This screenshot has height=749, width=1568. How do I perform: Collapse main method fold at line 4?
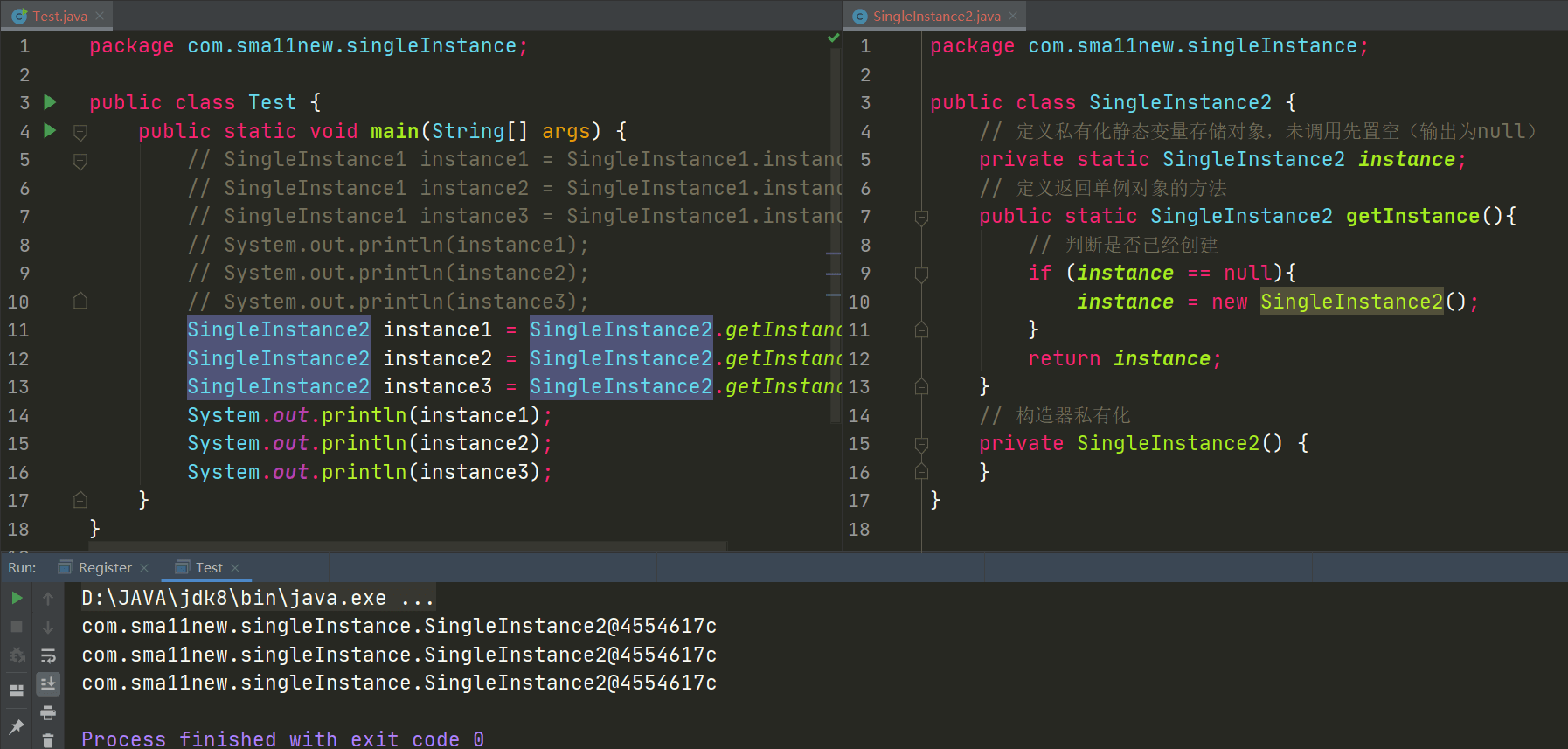[80, 132]
